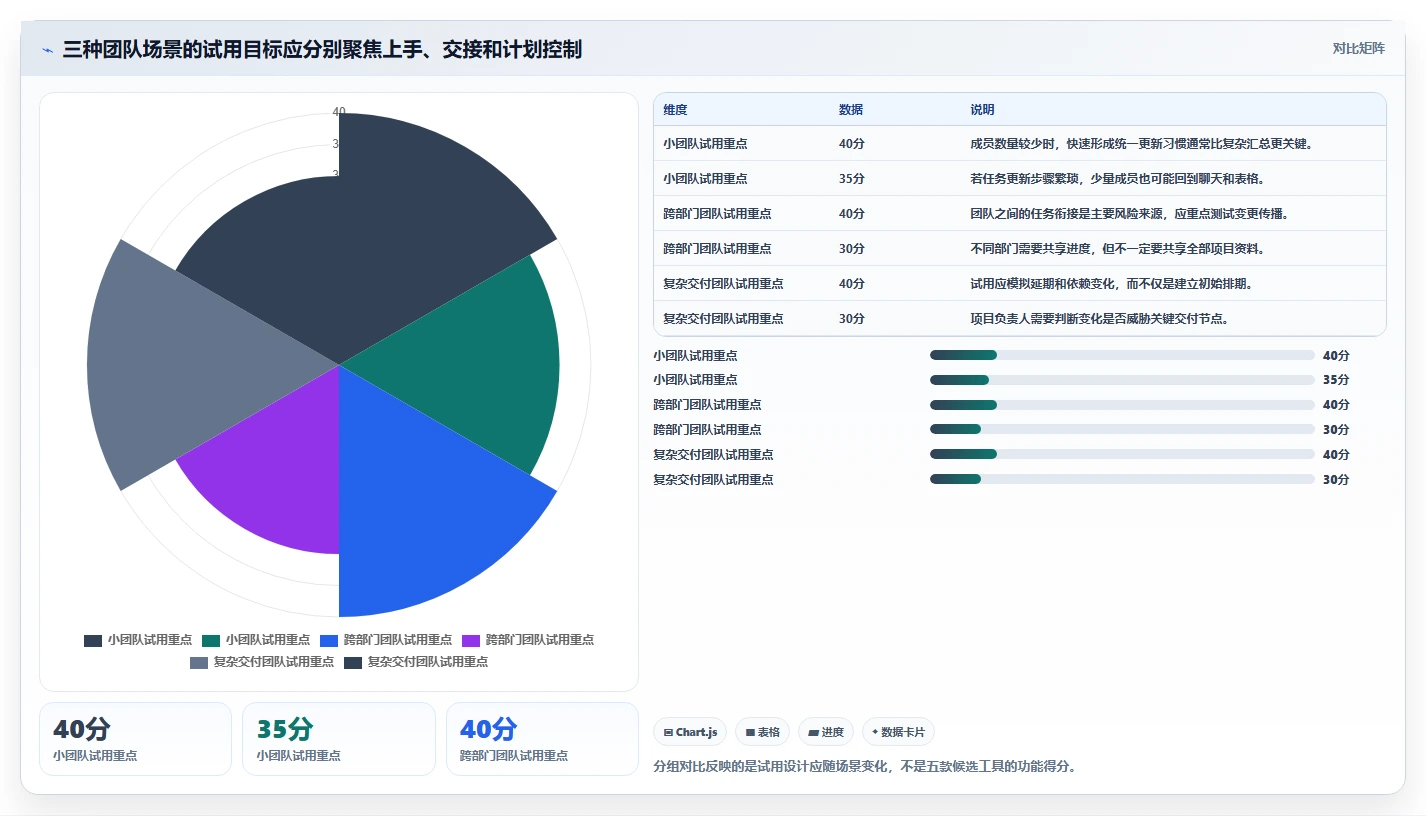Screen dimensions: 1426x816
Task: Toggle the blue 跨部门团队试用重点 legend swatch
Action: (x=329, y=640)
